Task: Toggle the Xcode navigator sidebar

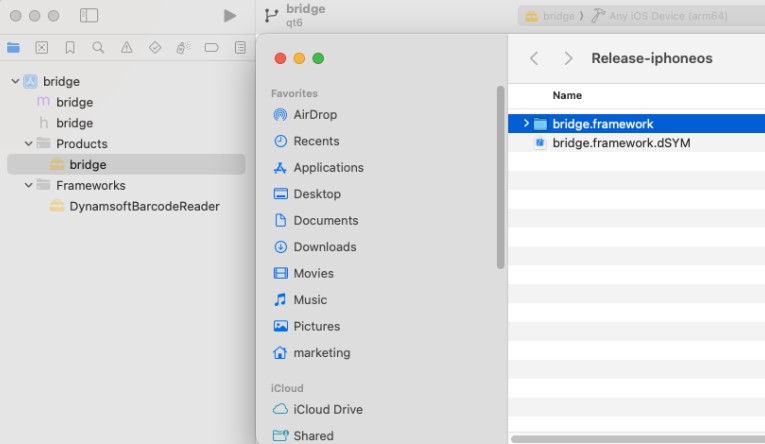Action: click(x=89, y=16)
